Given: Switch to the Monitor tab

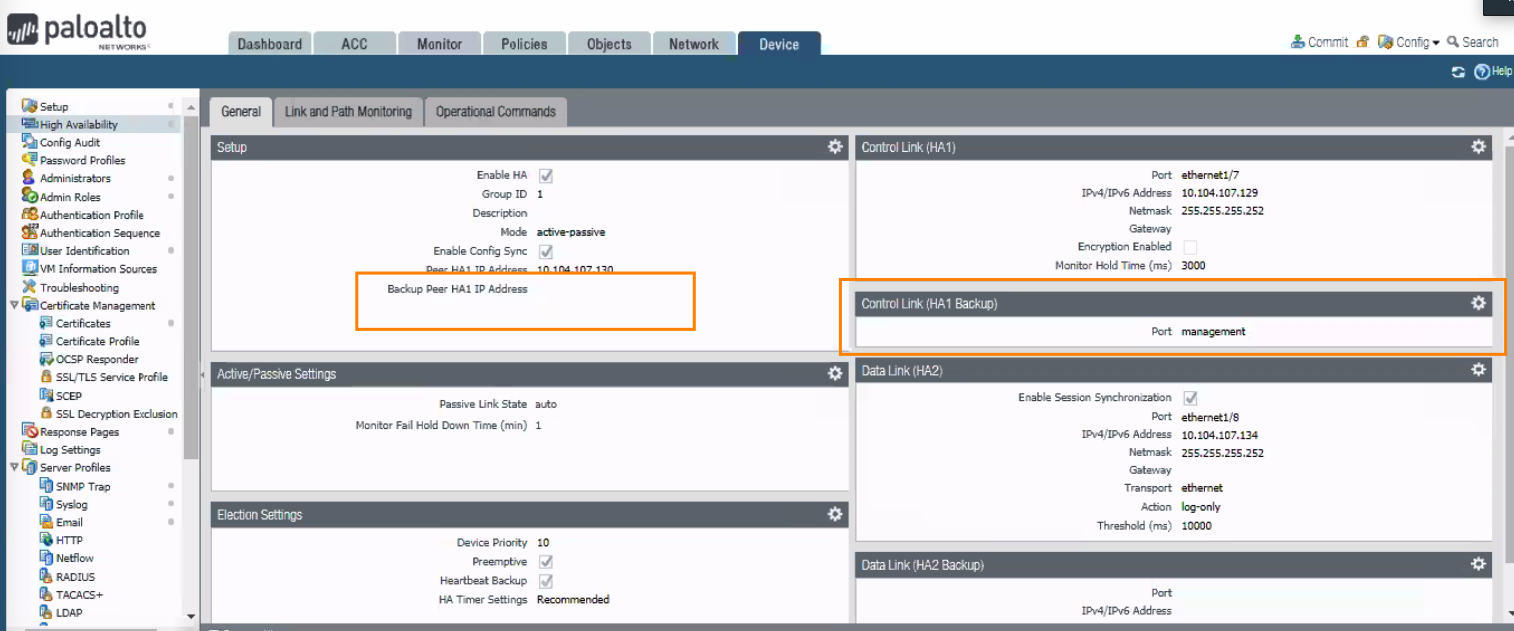Looking at the screenshot, I should 440,44.
